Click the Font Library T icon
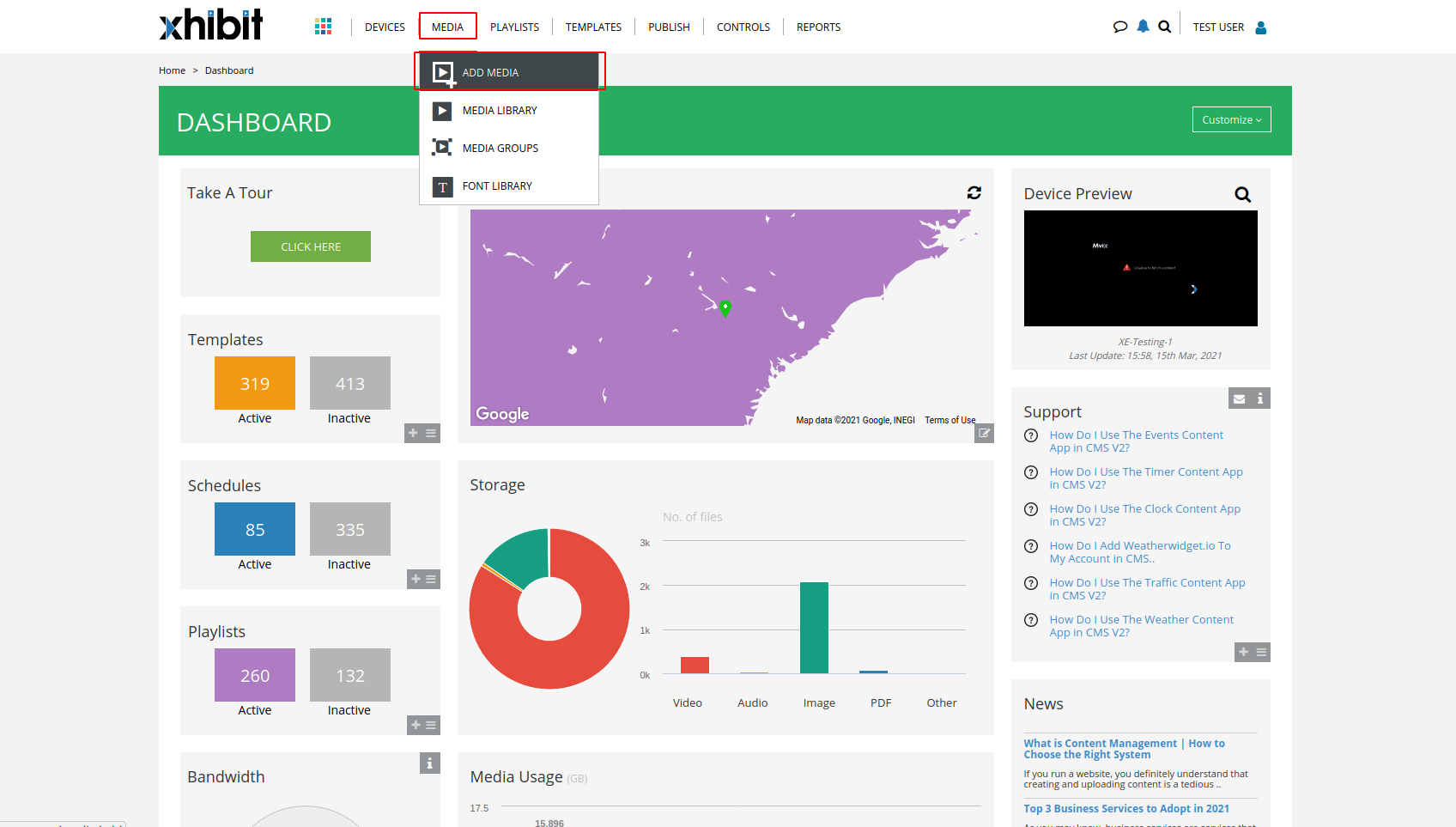The image size is (1456, 827). click(442, 186)
